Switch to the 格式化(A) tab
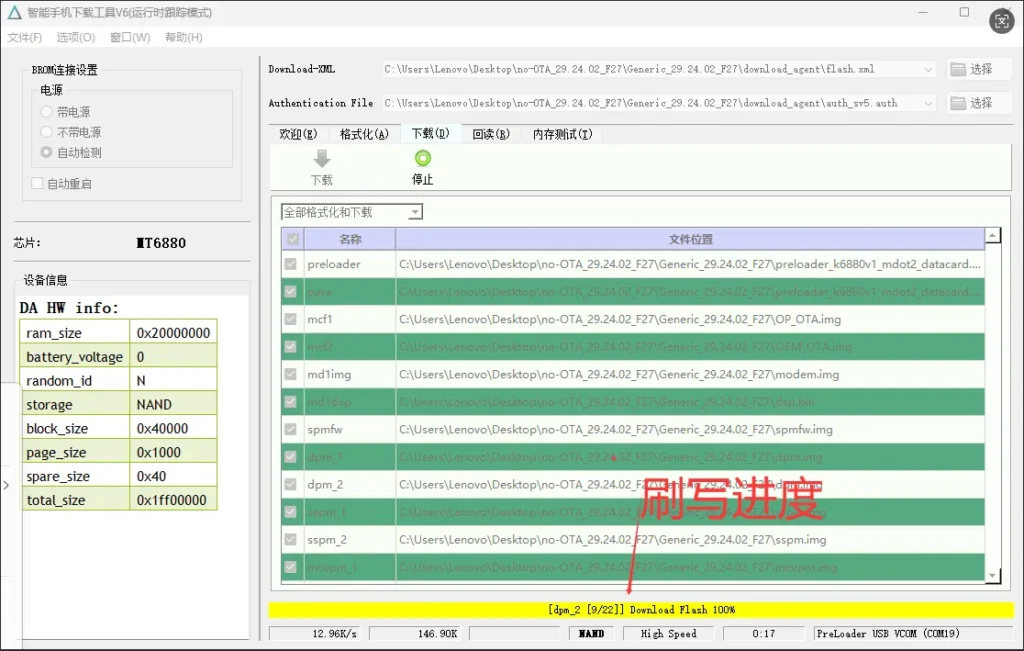The height and width of the screenshot is (651, 1024). 364,134
